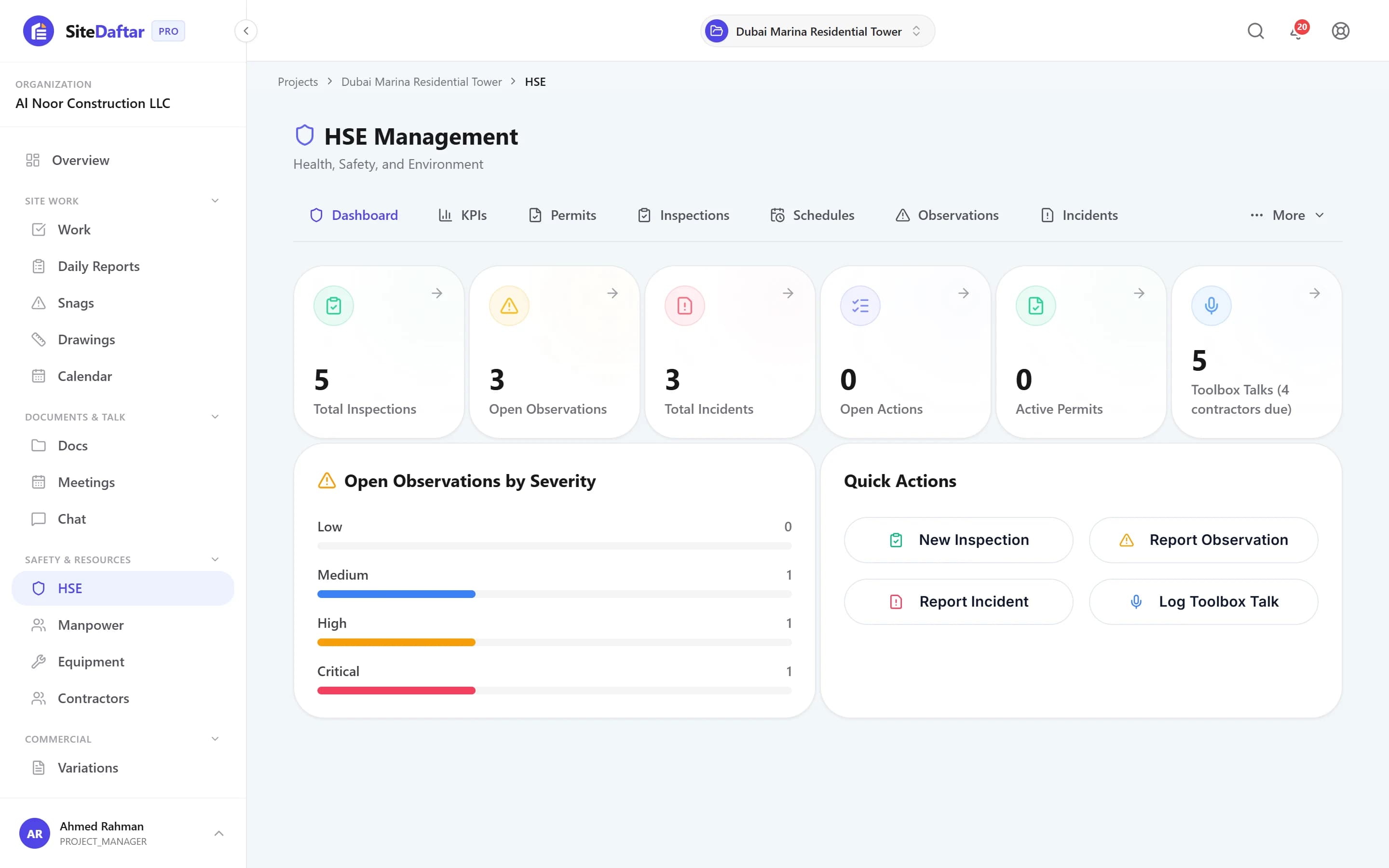
Task: Open the Dubai Marina Residential Tower project selector
Action: 817,31
